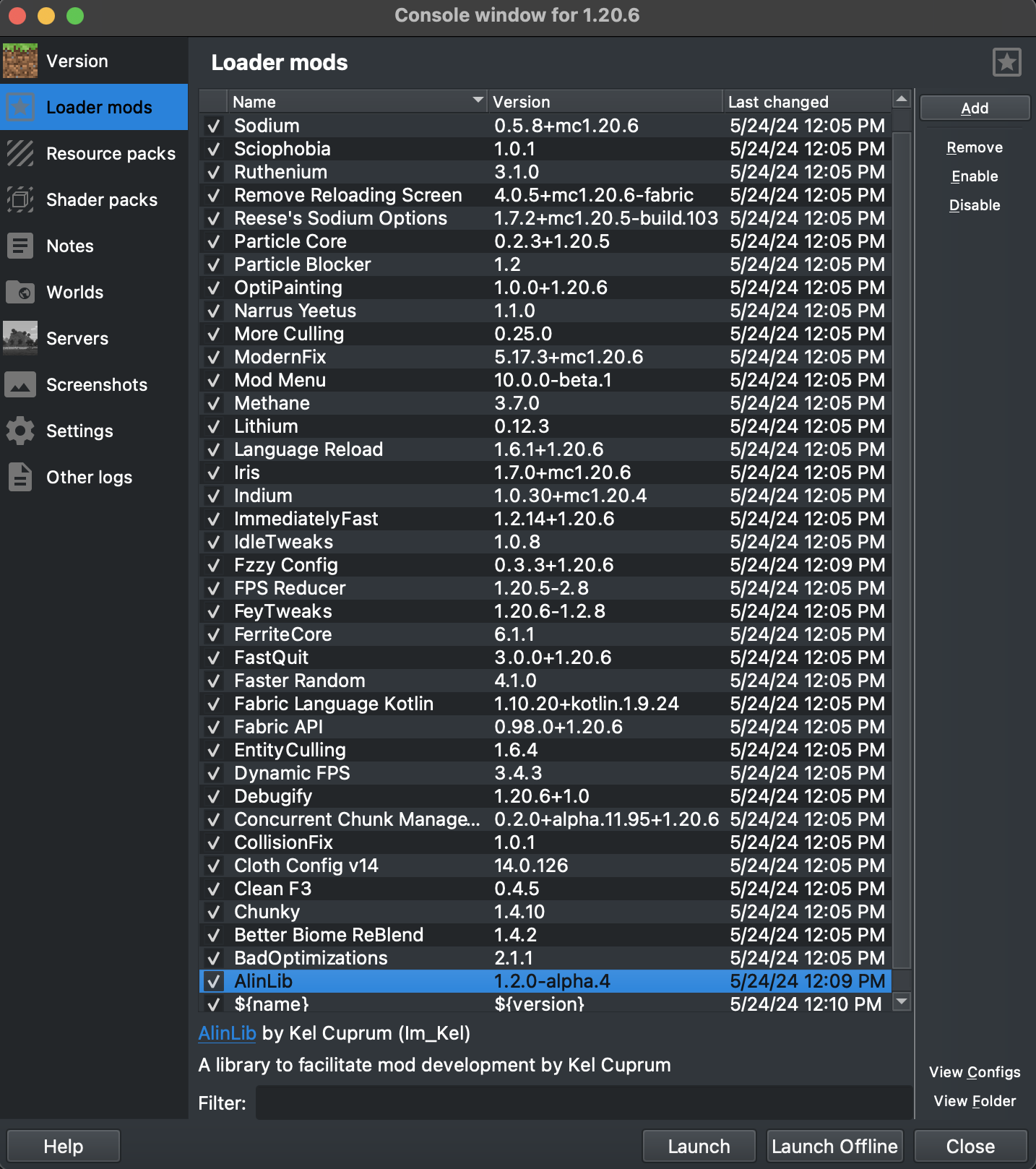Viewport: 1036px width, 1169px height.
Task: Click the Name column sort arrow
Action: tap(478, 100)
